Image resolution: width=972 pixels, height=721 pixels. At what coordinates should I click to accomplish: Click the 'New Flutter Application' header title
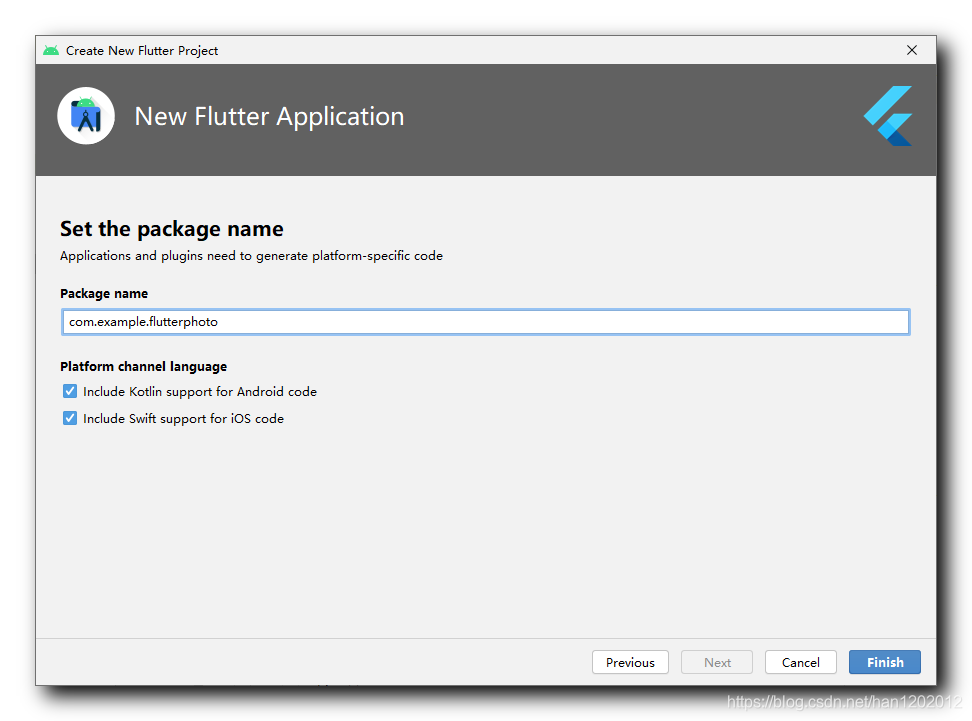pos(269,117)
